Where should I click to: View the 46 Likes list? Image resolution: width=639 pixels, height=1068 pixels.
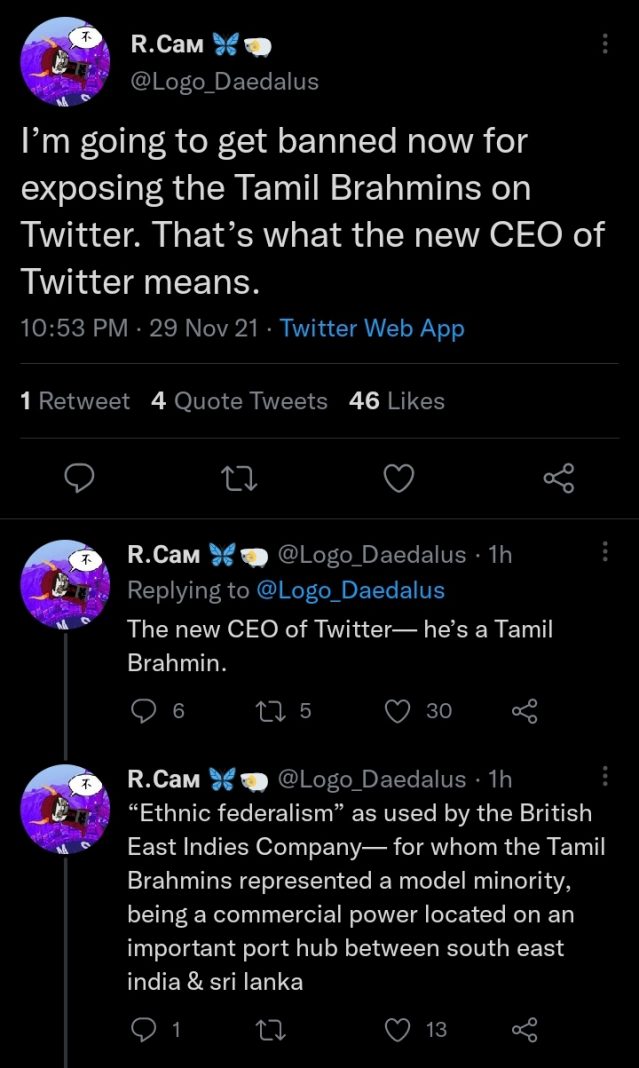point(397,401)
